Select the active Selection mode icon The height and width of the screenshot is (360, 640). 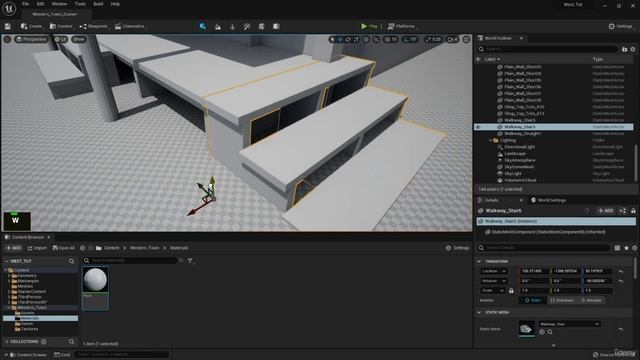click(203, 27)
